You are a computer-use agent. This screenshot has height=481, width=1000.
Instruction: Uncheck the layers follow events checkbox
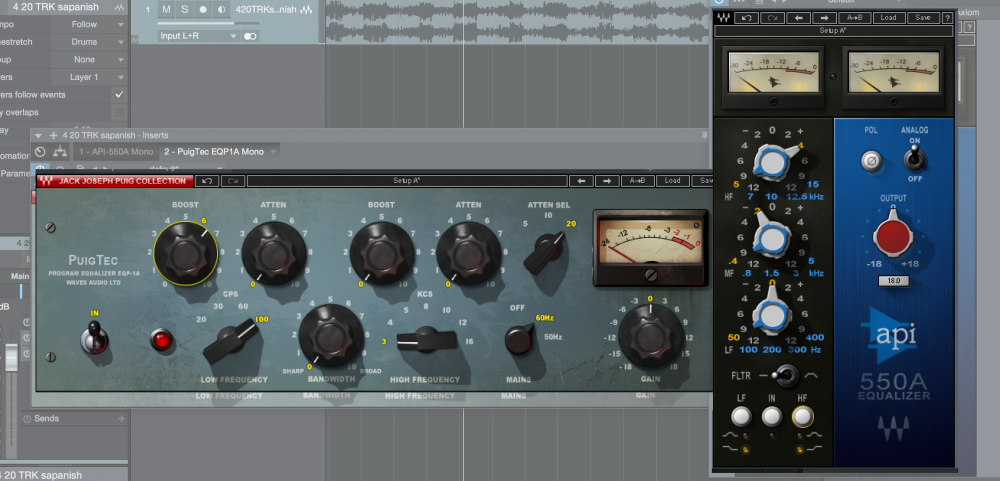119,94
